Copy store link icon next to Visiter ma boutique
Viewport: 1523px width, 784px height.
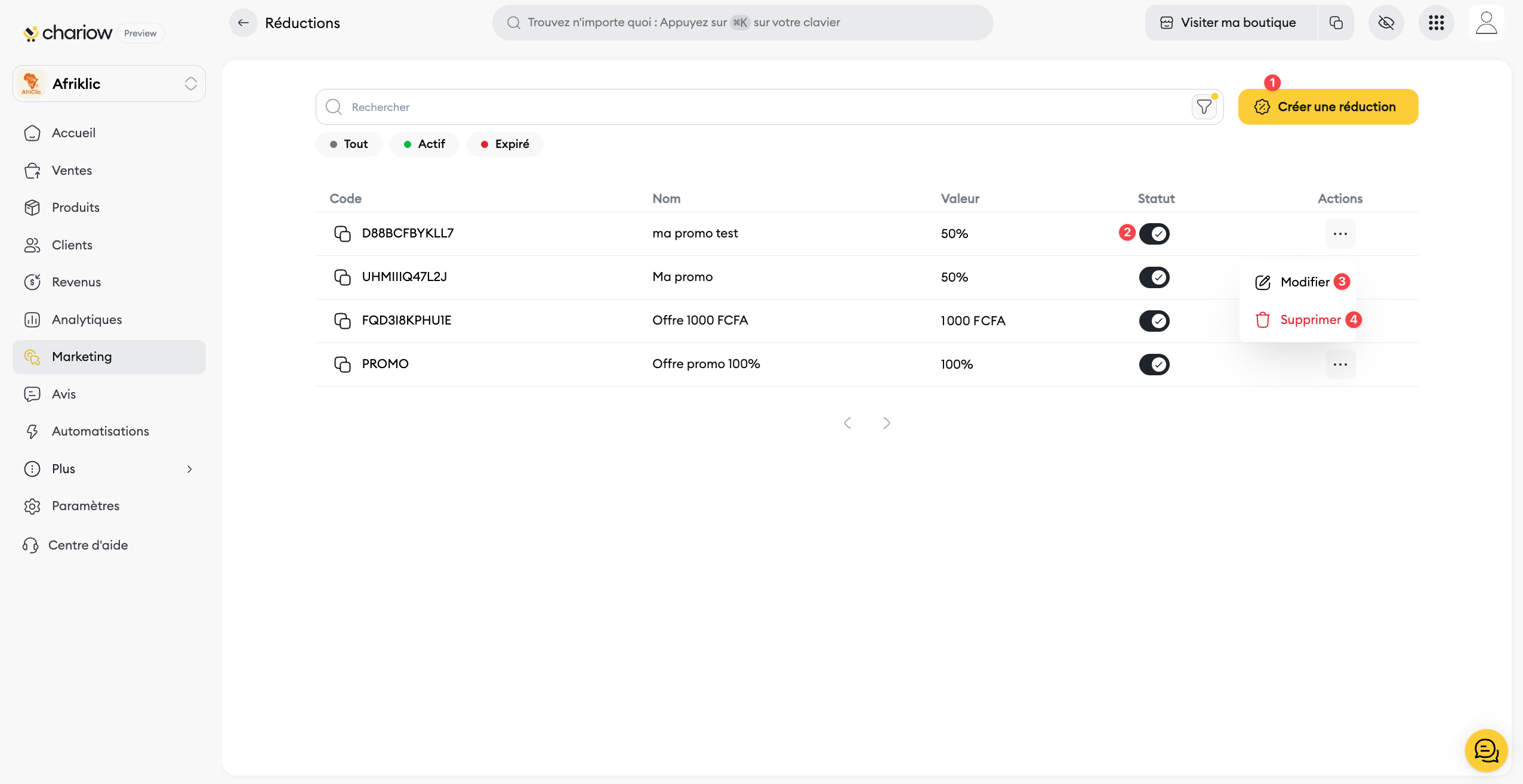pos(1336,23)
